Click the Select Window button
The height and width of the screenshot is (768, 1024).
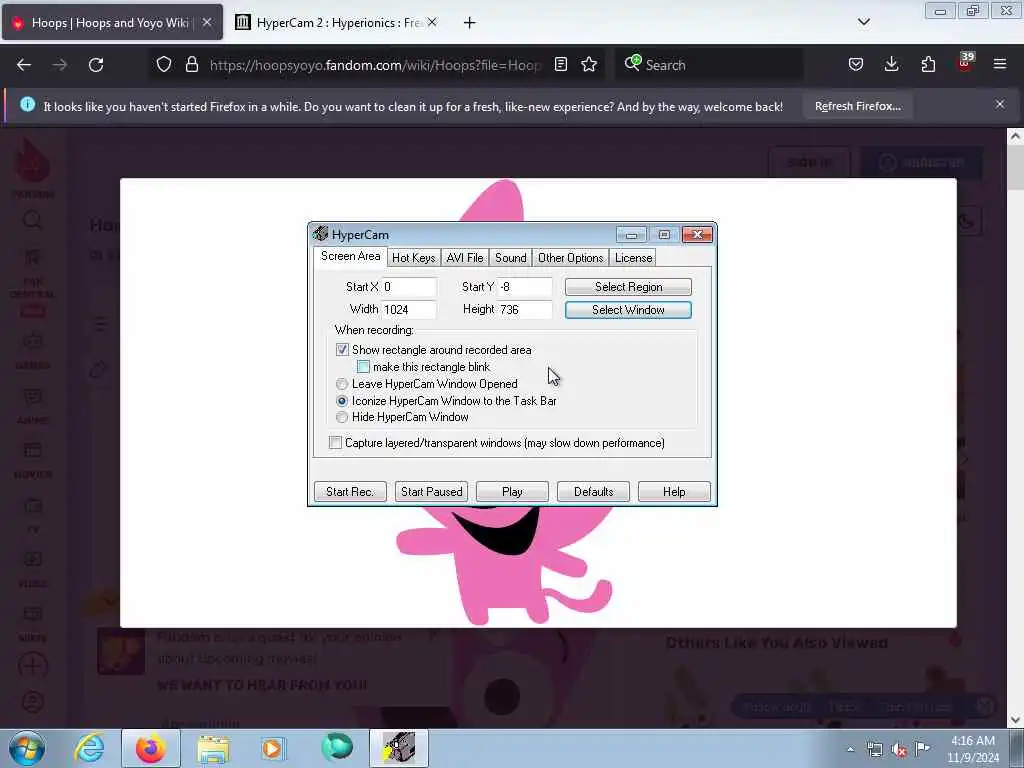click(x=628, y=310)
